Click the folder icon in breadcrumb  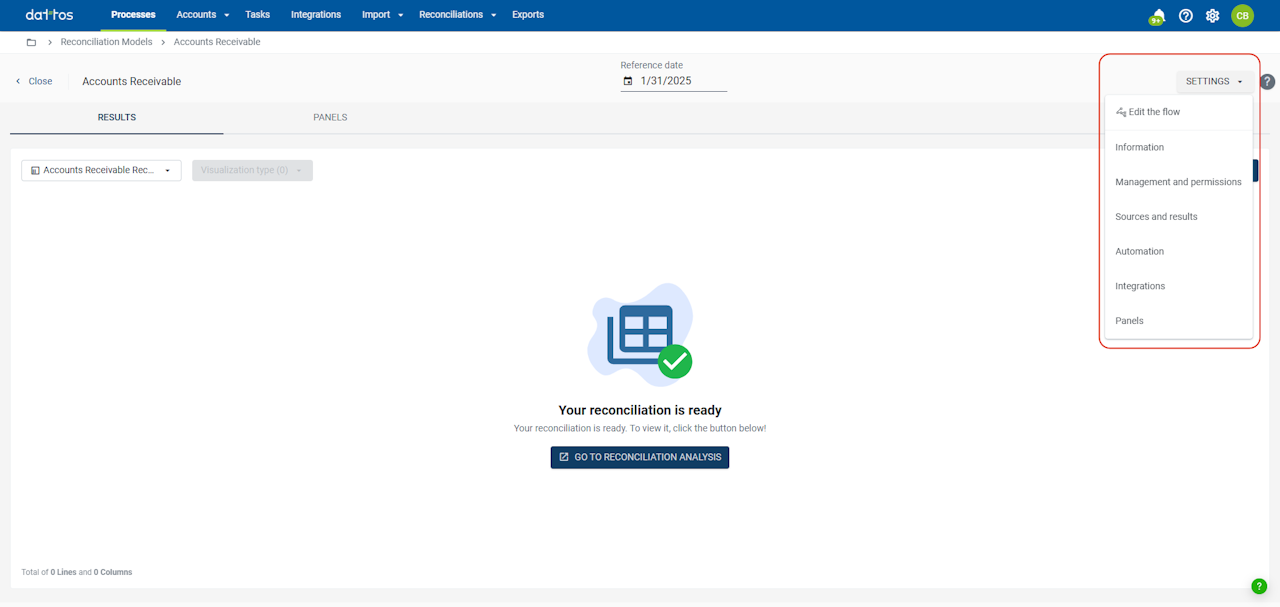click(31, 42)
